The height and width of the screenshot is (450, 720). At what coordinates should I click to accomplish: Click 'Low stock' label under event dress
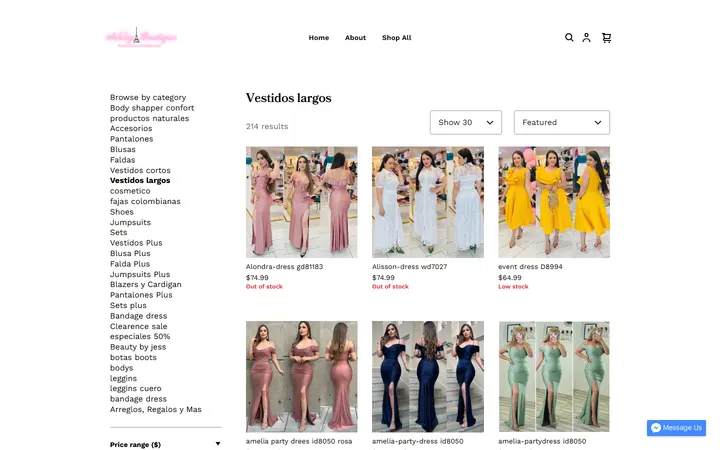click(513, 287)
